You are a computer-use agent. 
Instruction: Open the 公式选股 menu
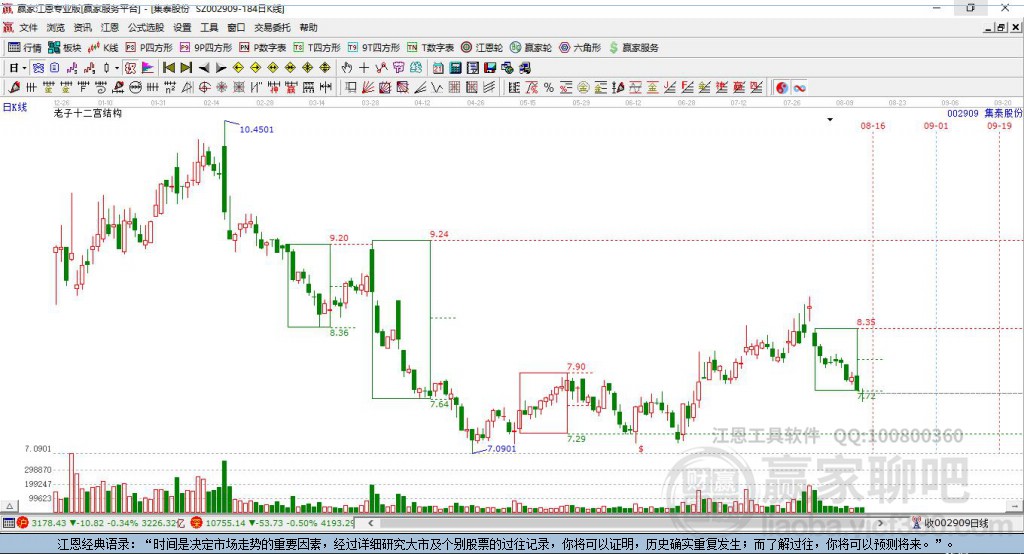[146, 27]
